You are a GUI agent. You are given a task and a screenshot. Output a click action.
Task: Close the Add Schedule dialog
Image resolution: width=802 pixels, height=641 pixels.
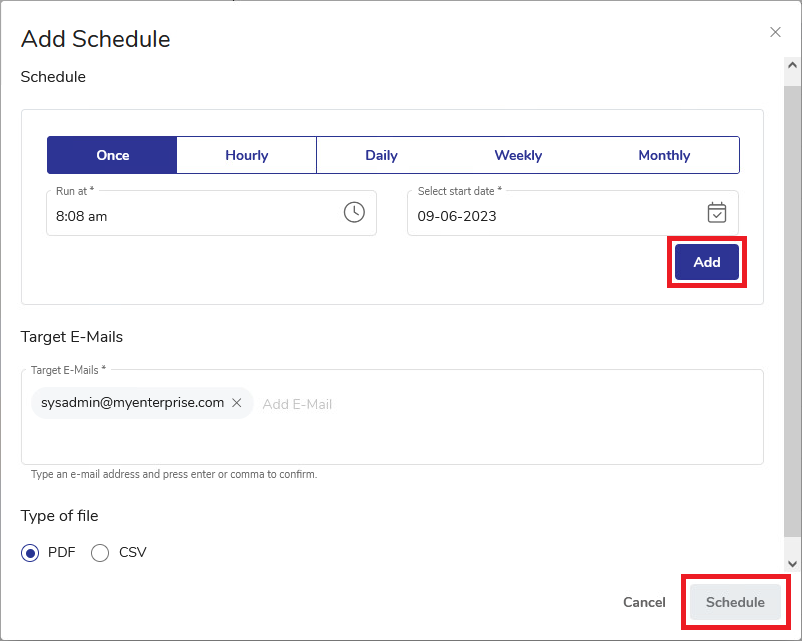tap(775, 32)
